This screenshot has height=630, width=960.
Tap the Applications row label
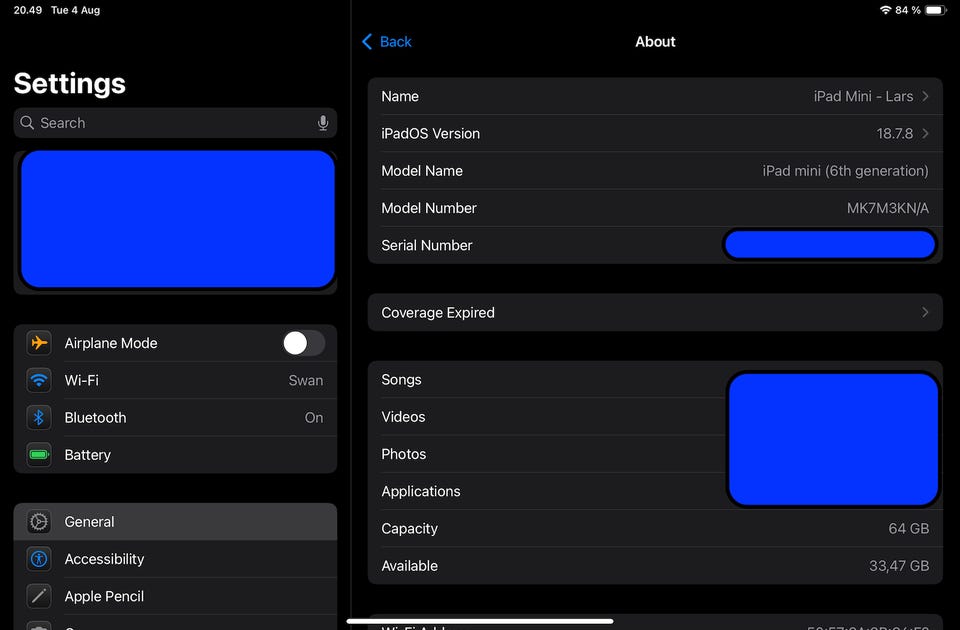pos(421,492)
